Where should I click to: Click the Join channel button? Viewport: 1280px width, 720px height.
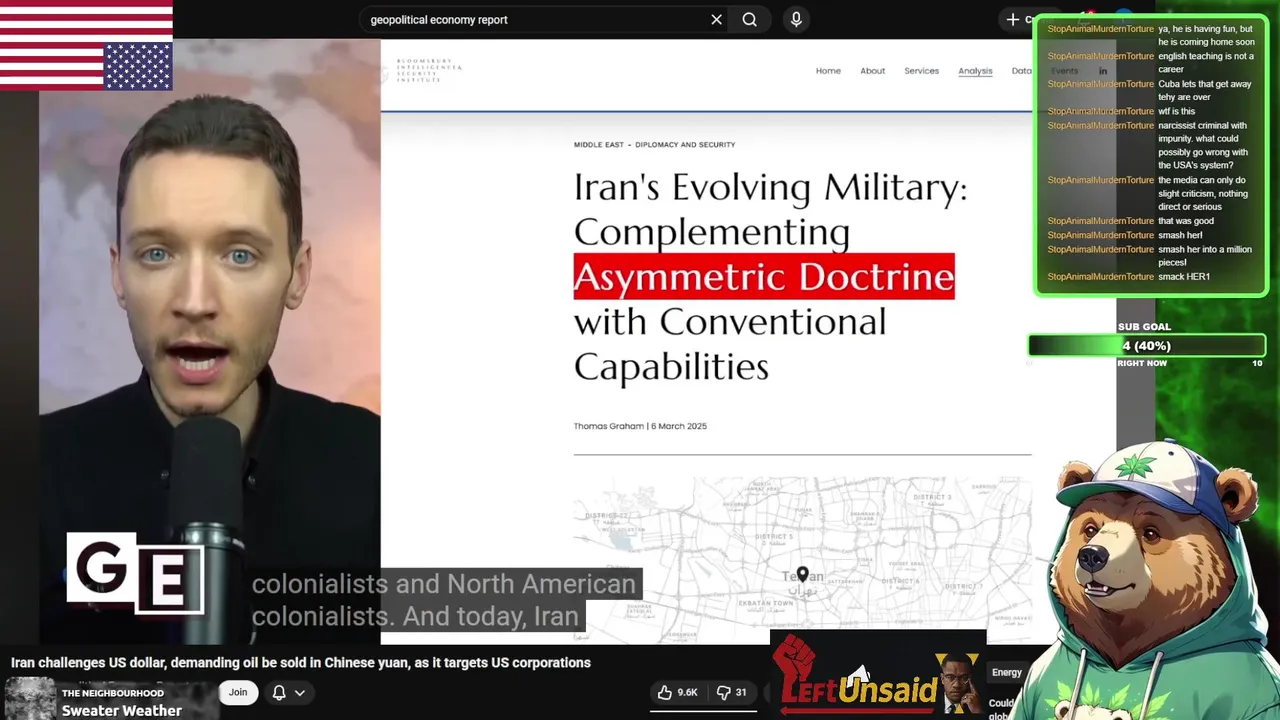coord(237,692)
